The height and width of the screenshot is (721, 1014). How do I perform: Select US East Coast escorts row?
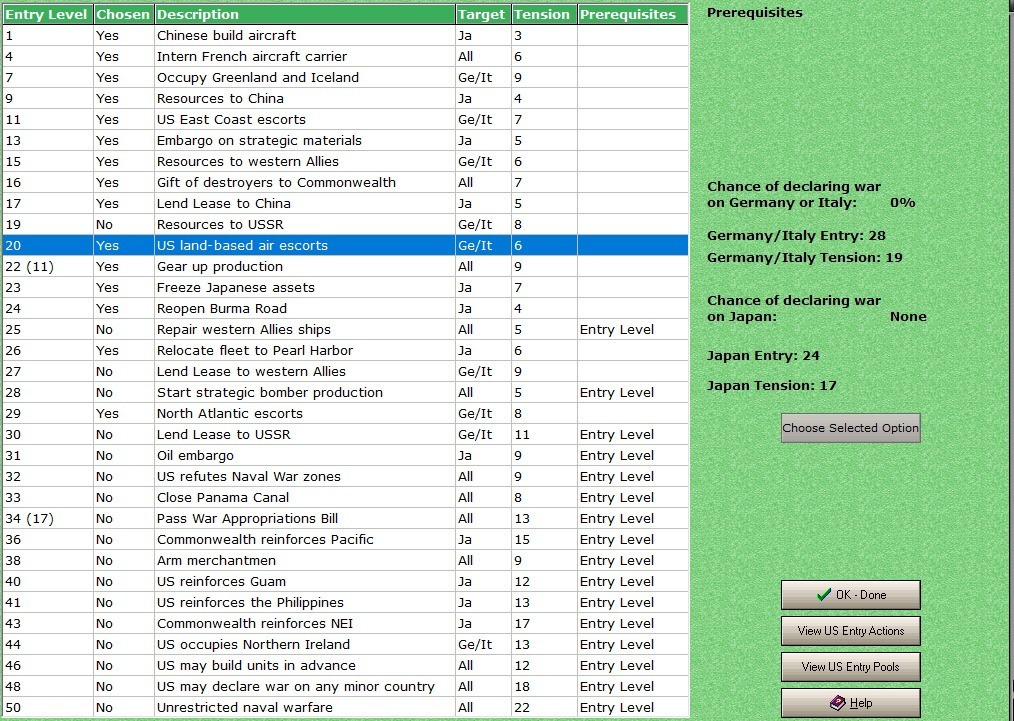(x=345, y=120)
